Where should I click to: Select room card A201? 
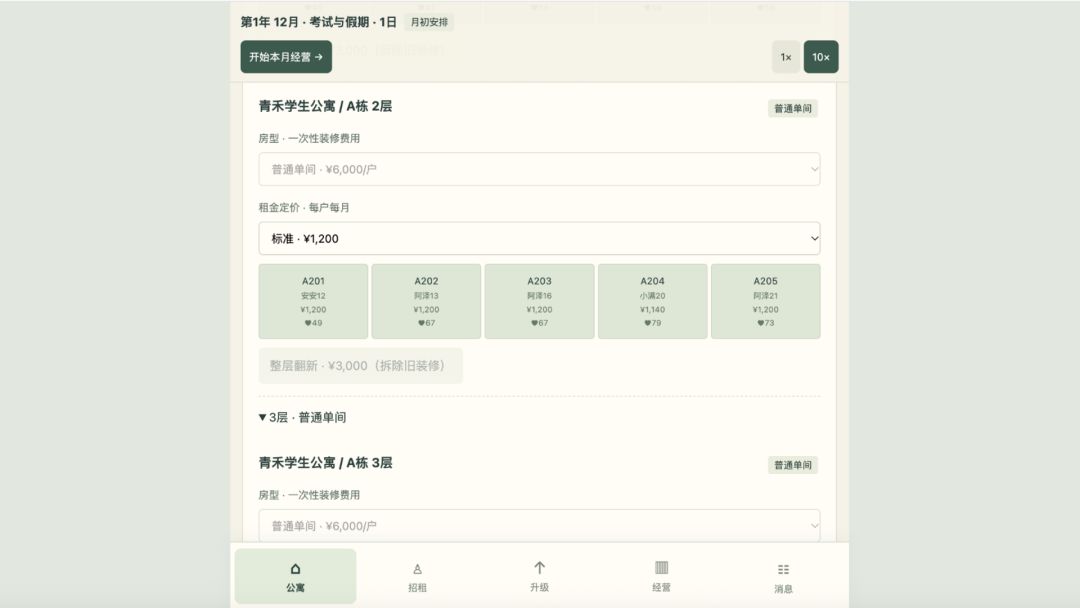pyautogui.click(x=313, y=302)
